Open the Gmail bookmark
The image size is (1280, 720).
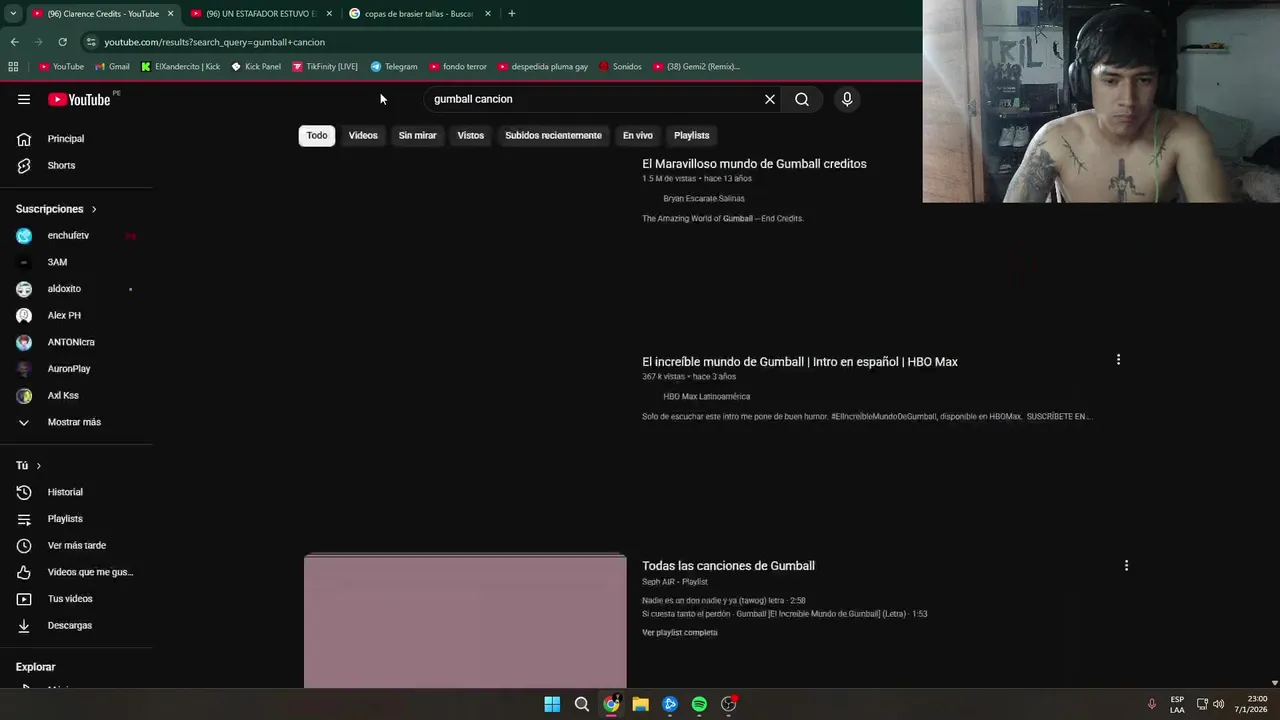[112, 67]
